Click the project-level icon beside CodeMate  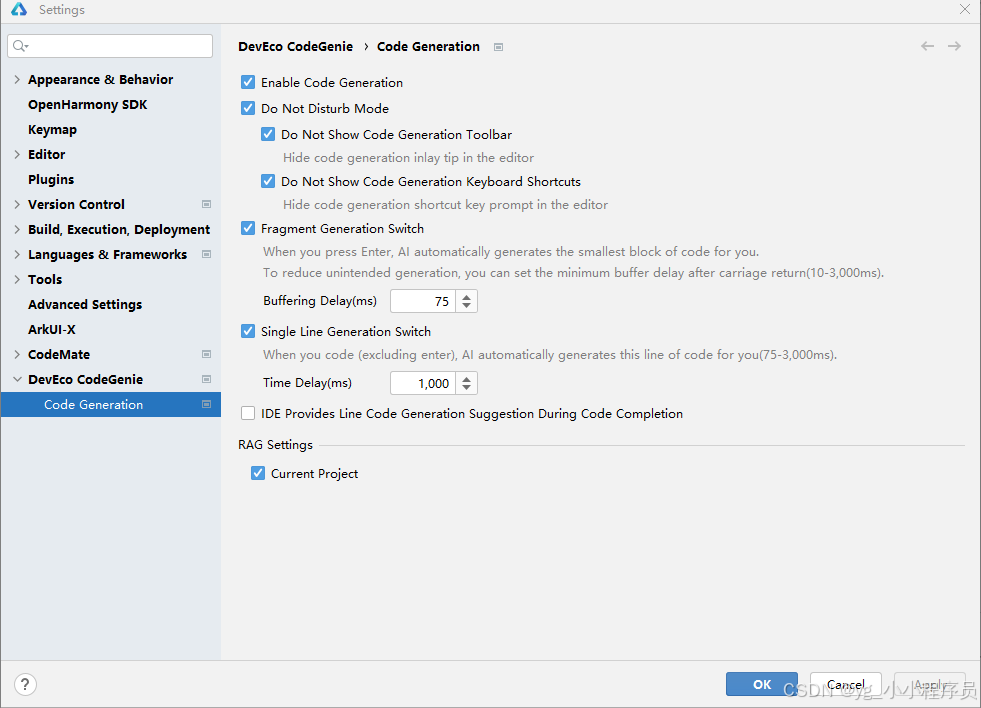(x=206, y=355)
